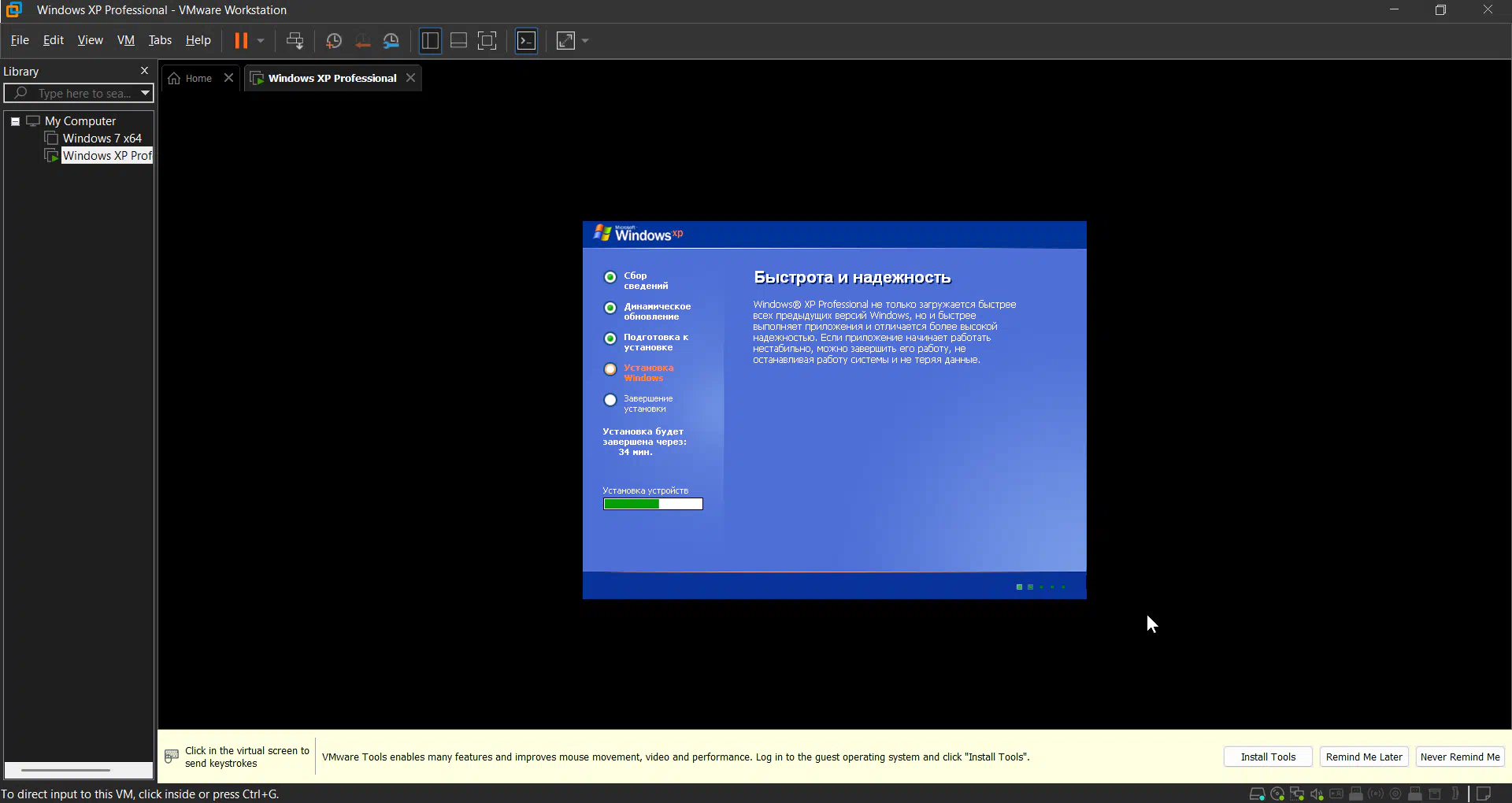Minimize the VMware Workstation window
1512x803 pixels.
click(1394, 9)
